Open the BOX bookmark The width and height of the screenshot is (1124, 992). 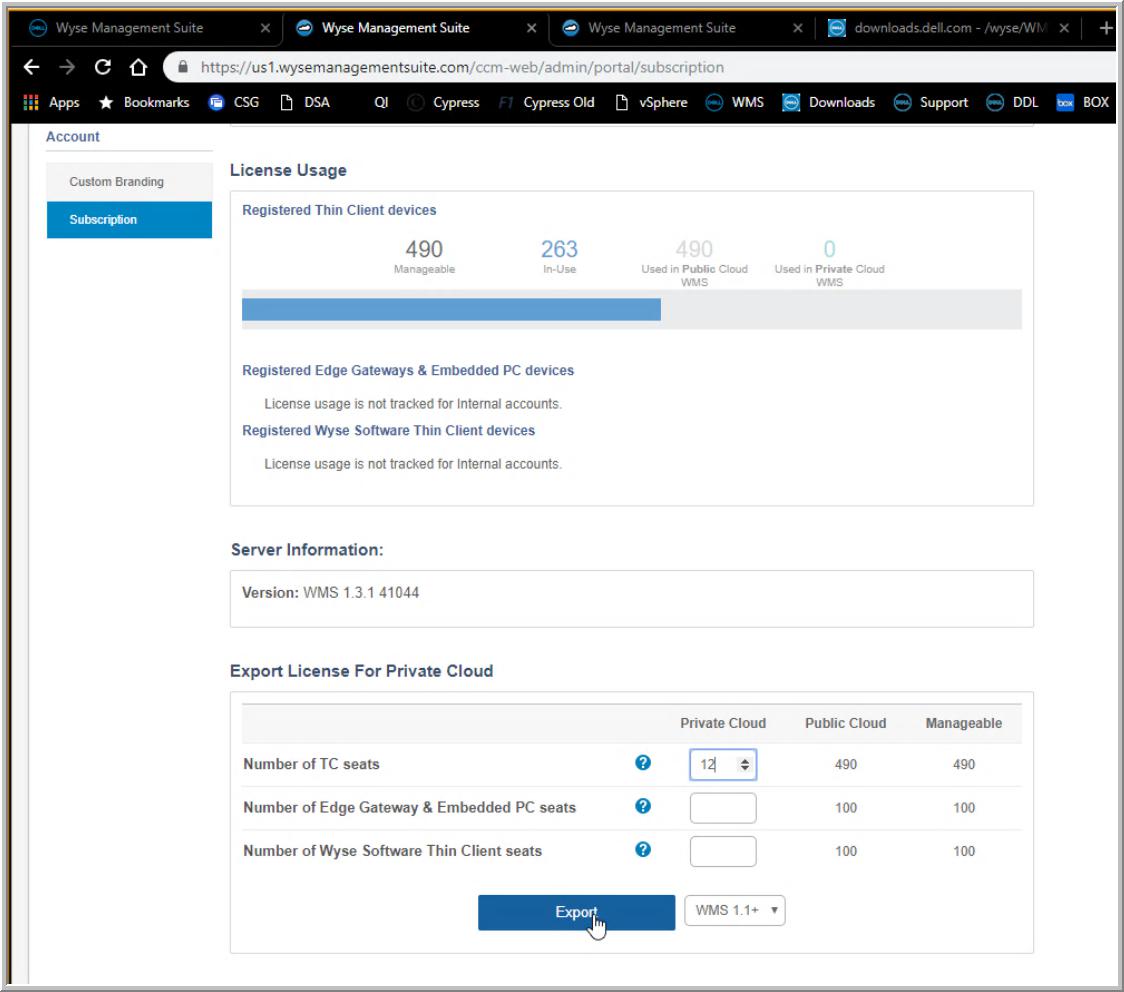1082,102
